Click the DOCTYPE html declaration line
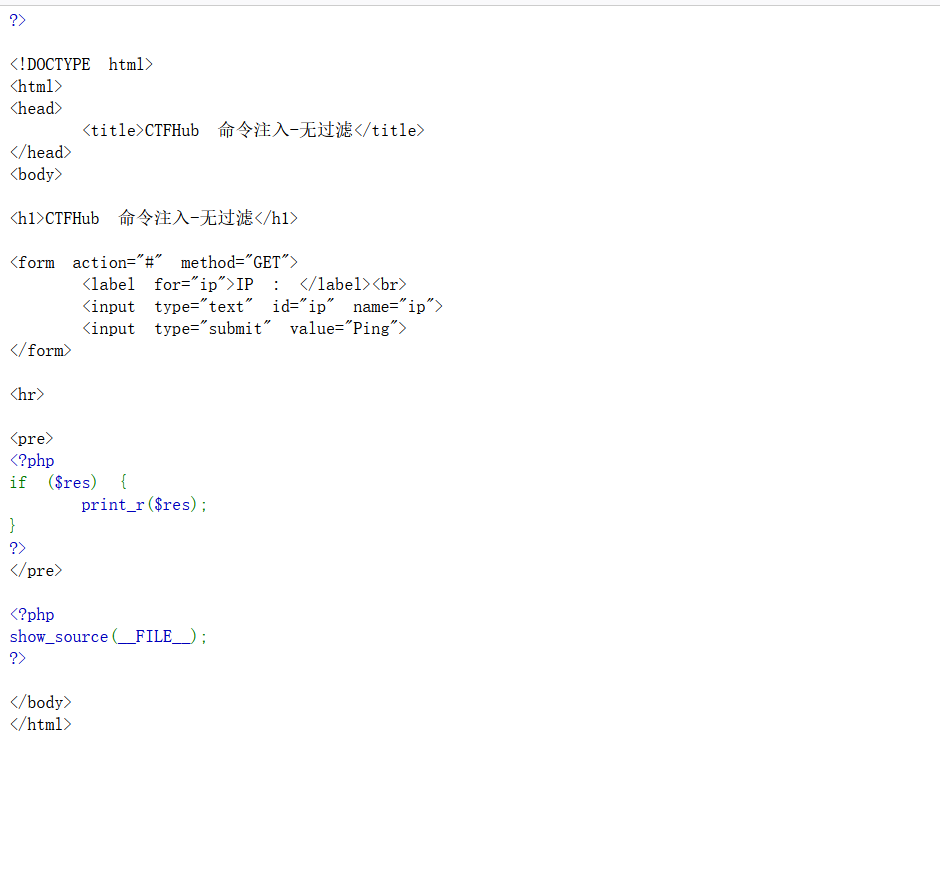 tap(81, 64)
